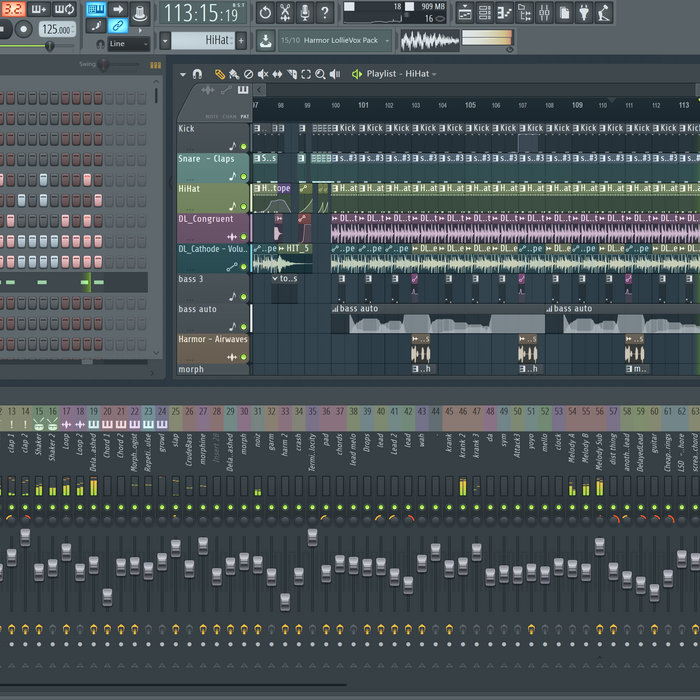
Task: Toggle the link/chain button in the top toolbar
Action: pyautogui.click(x=117, y=26)
